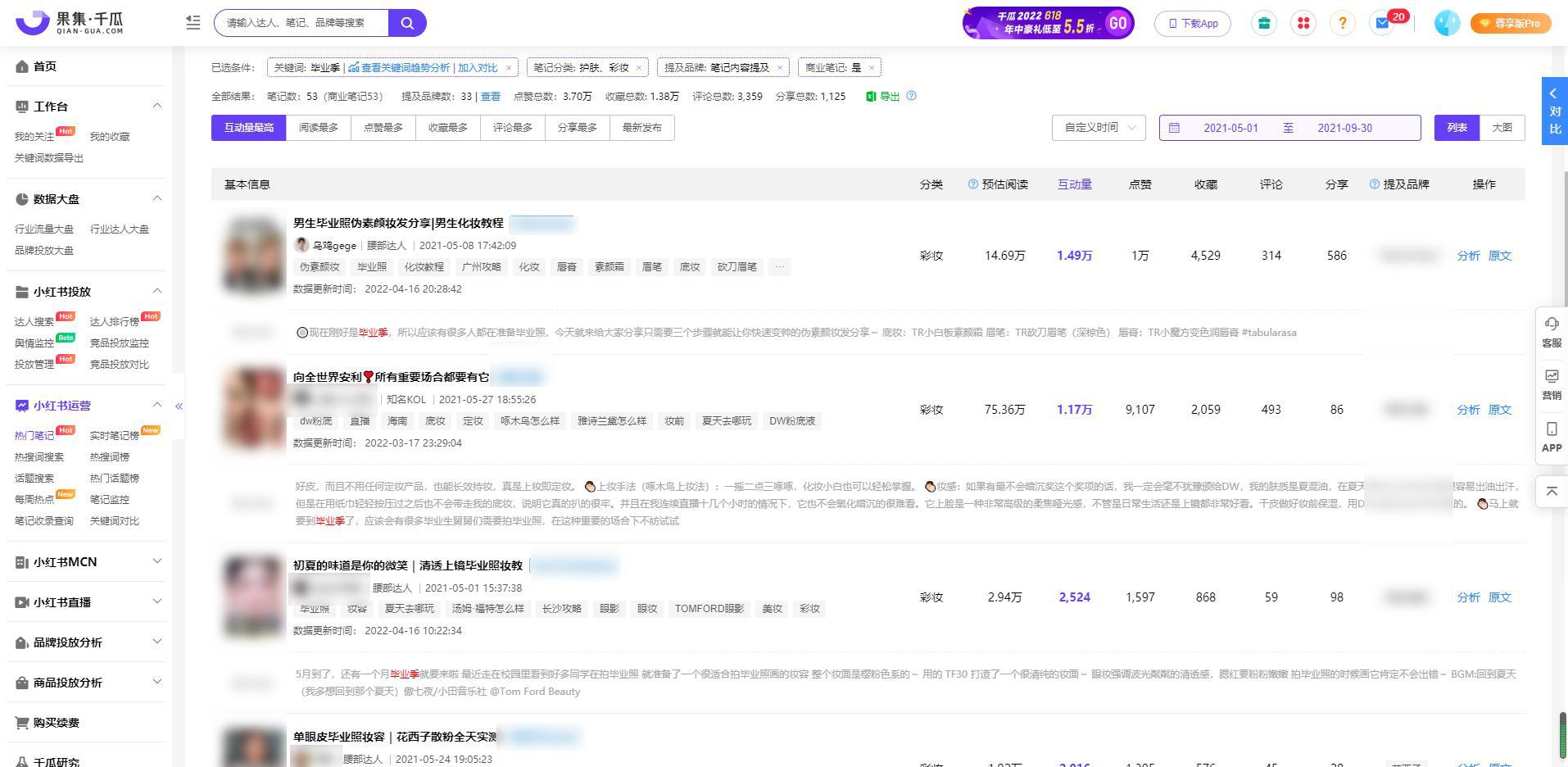The image size is (1568, 767).
Task: Select the 点赞最多 sort tab
Action: point(383,128)
